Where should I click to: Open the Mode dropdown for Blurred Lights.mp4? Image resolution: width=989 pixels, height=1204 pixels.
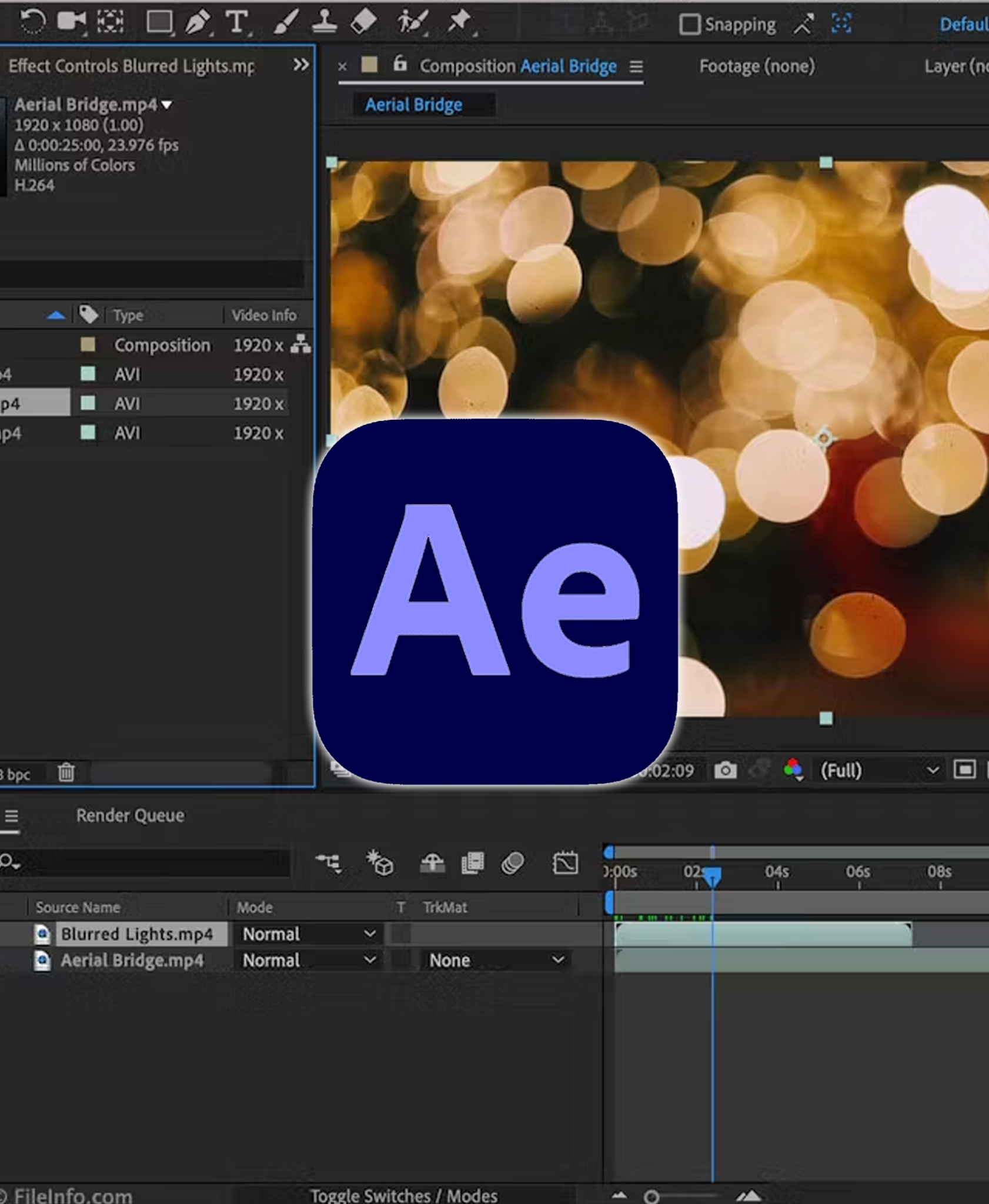[x=309, y=934]
